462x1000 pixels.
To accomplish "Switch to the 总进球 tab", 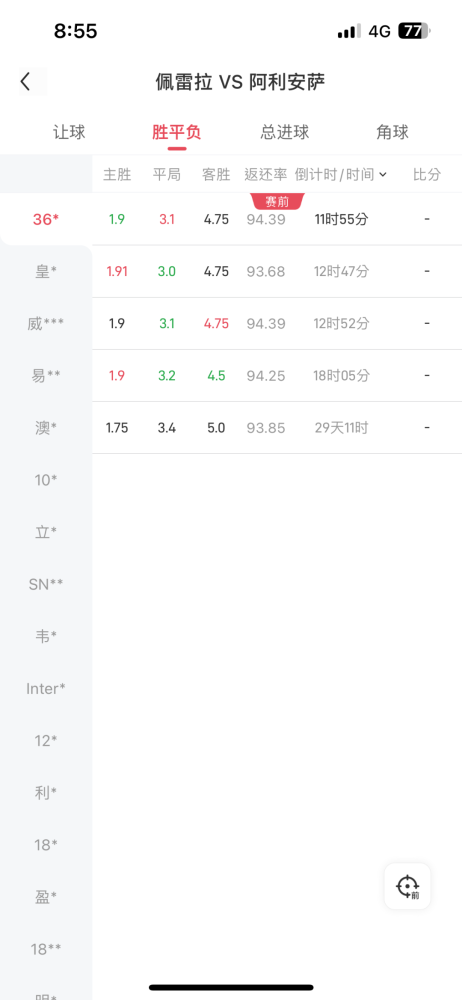I will pos(285,133).
